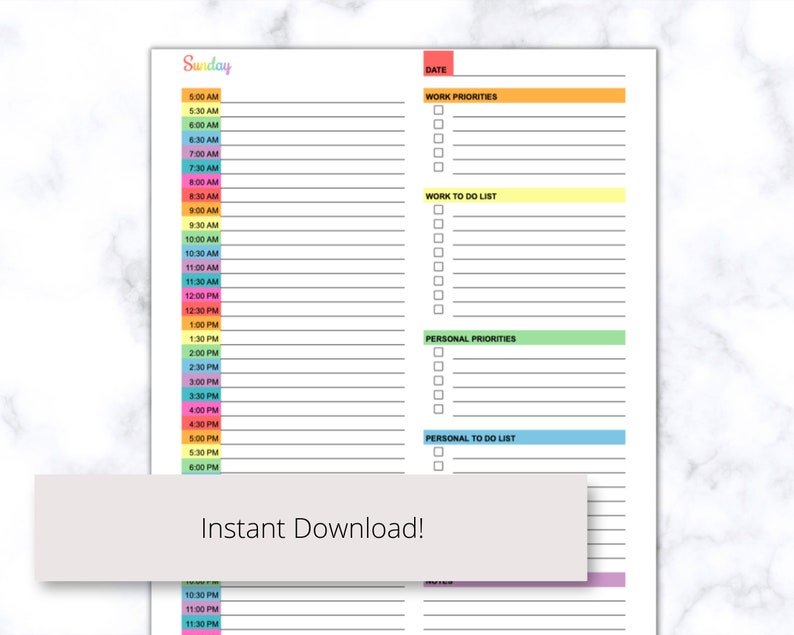Click the 12:30 PM time slot

pyautogui.click(x=202, y=310)
